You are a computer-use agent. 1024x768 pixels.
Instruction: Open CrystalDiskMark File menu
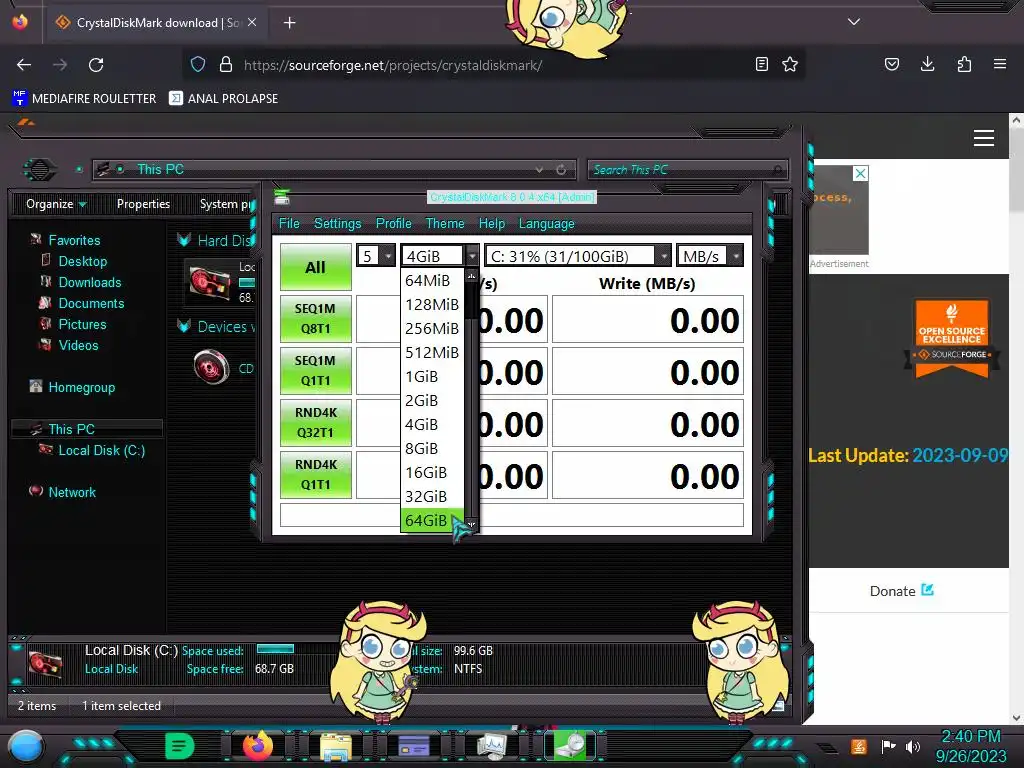pyautogui.click(x=289, y=223)
